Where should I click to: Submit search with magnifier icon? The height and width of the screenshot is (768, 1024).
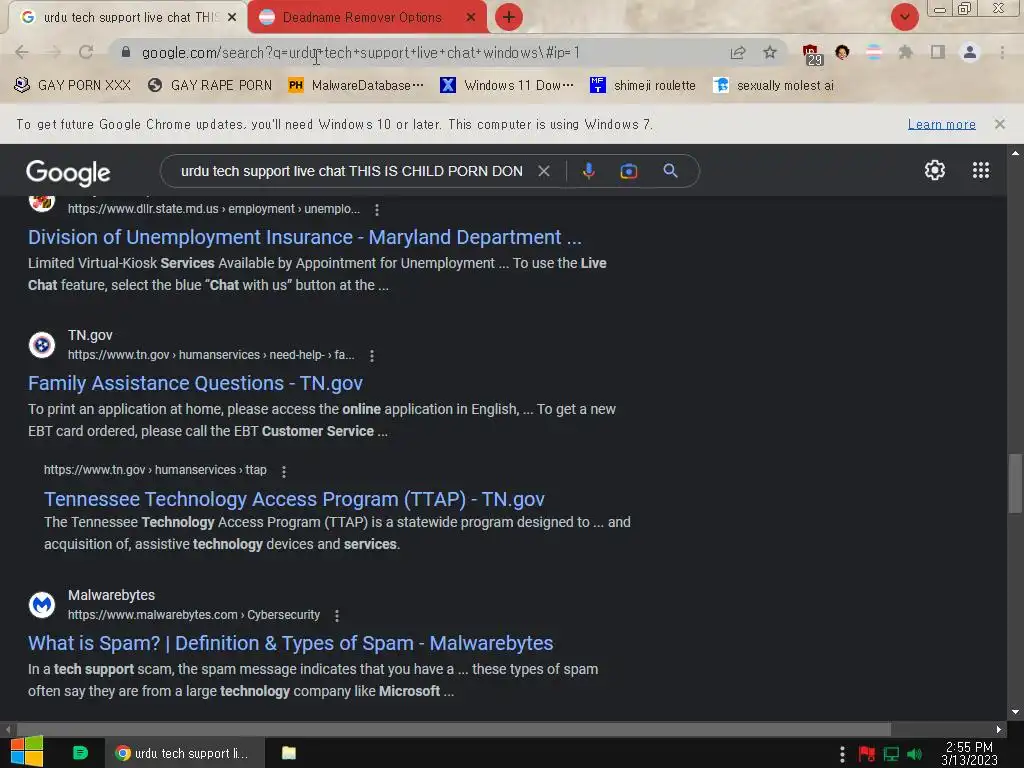pyautogui.click(x=670, y=171)
